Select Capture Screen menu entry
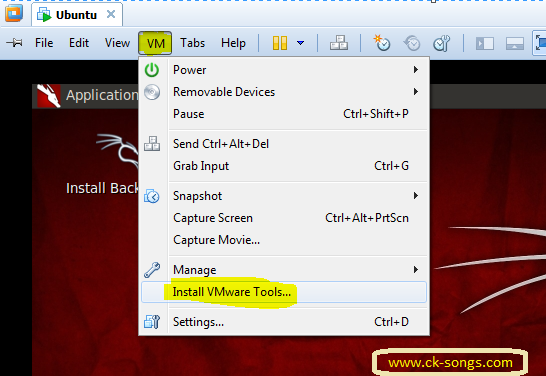546x376 pixels. [284, 218]
